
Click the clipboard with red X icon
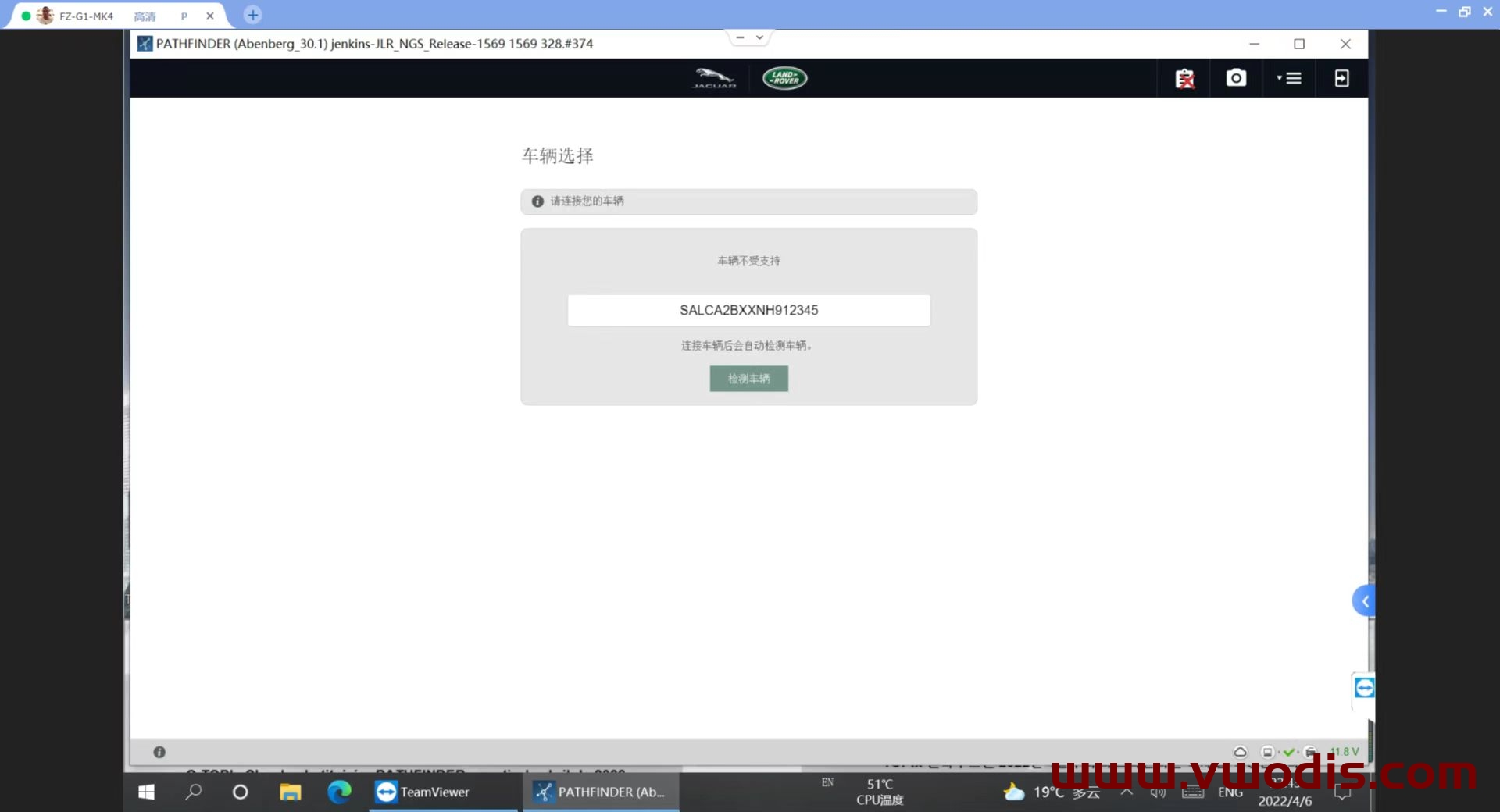click(x=1184, y=79)
